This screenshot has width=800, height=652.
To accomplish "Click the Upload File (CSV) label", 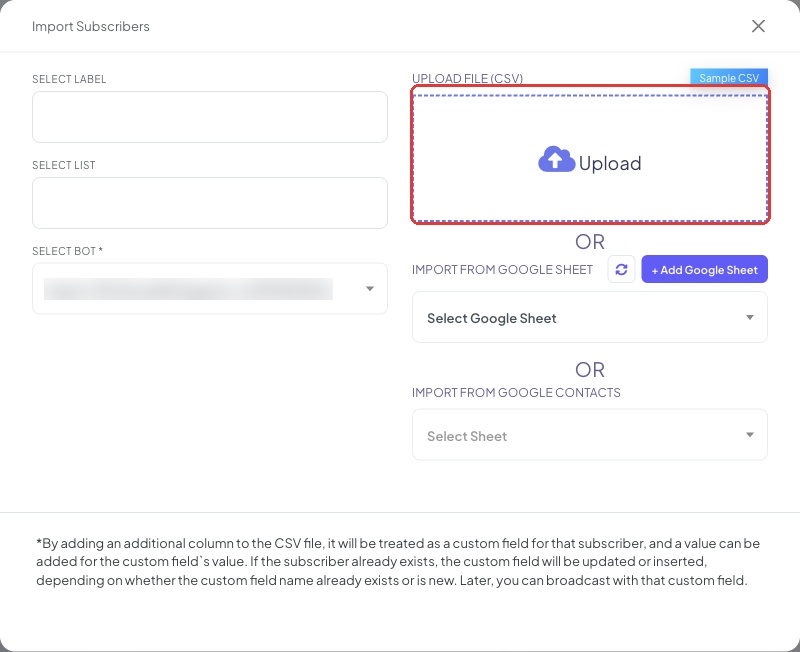I will pos(467,79).
